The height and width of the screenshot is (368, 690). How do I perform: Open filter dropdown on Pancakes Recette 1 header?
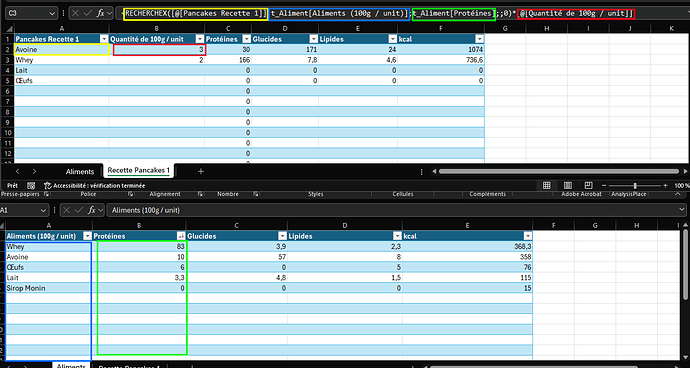(104, 39)
